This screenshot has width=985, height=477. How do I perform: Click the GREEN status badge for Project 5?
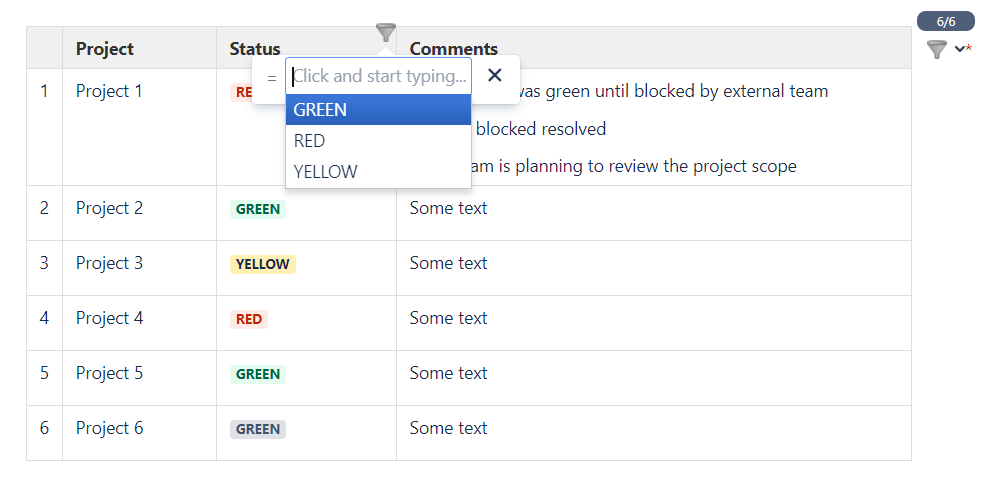[x=258, y=374]
